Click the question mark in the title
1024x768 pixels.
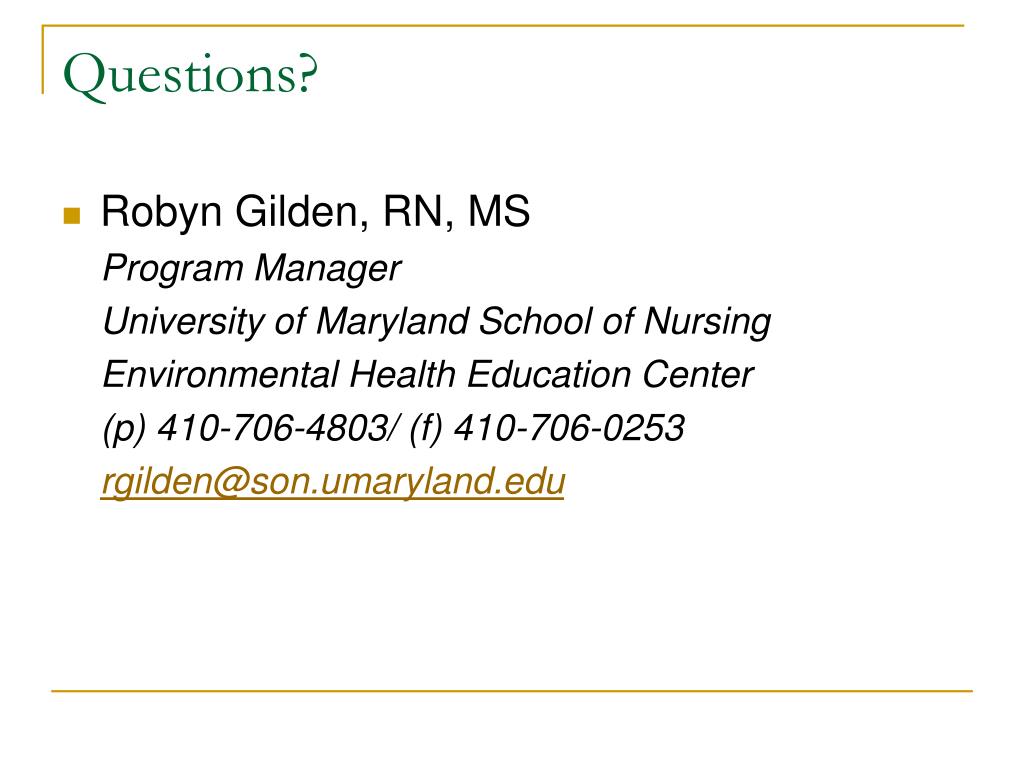click(x=308, y=72)
